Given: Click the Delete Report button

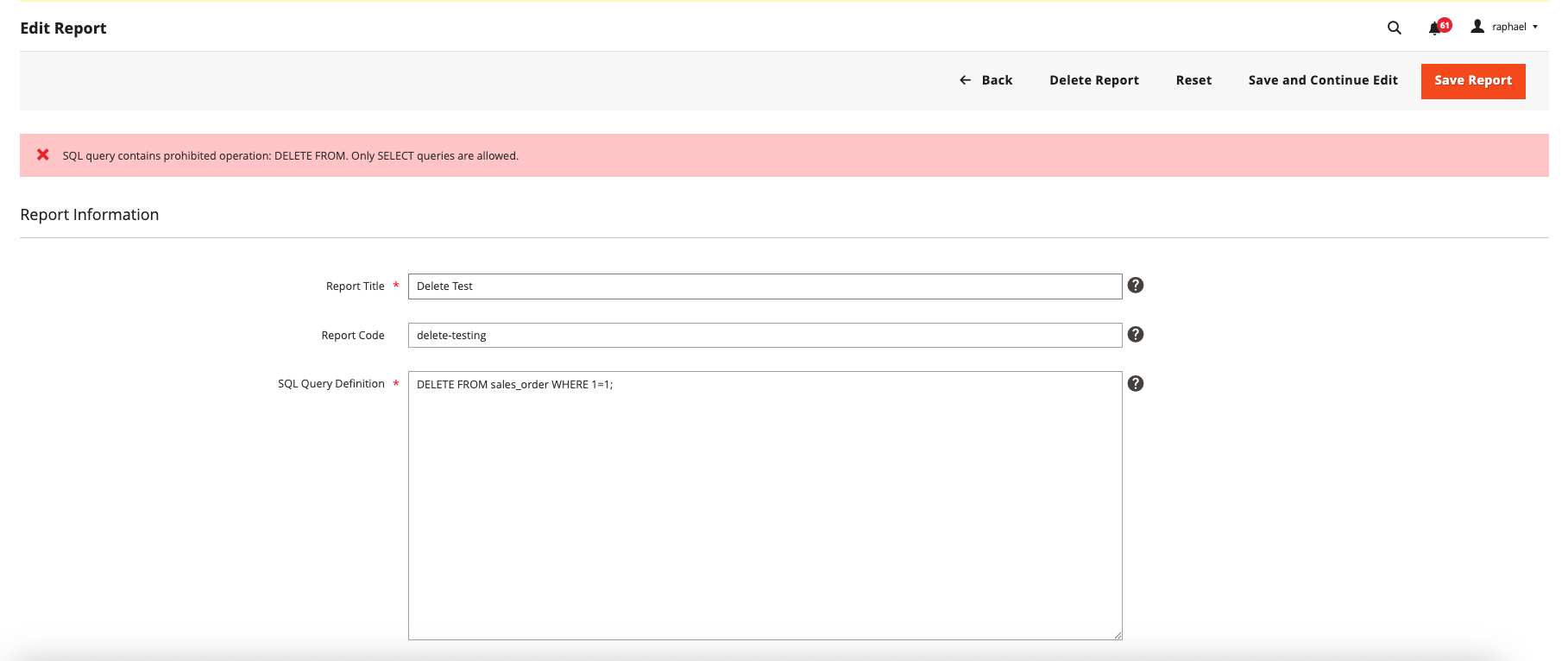Looking at the screenshot, I should tap(1093, 80).
